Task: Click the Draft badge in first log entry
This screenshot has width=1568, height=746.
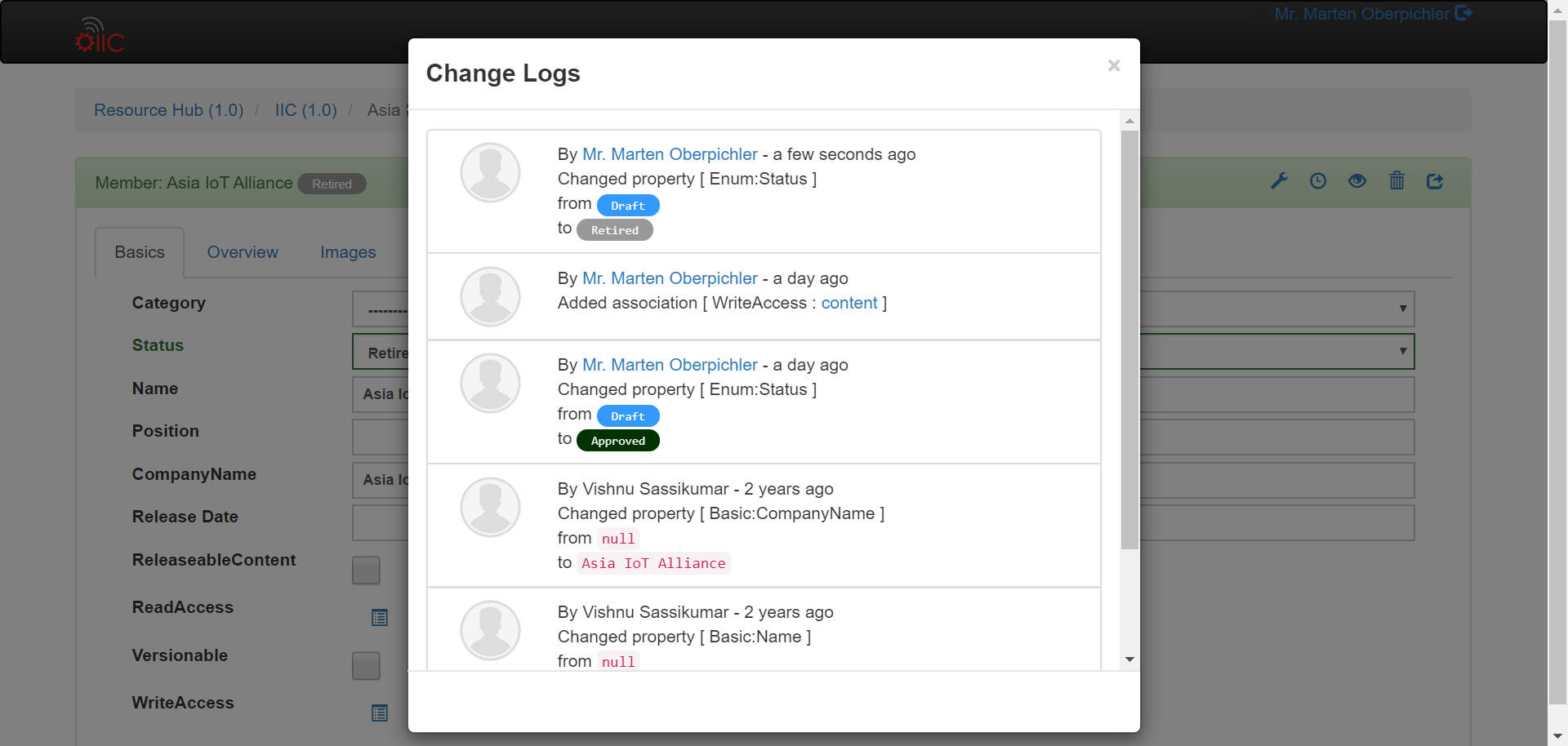Action: point(628,205)
